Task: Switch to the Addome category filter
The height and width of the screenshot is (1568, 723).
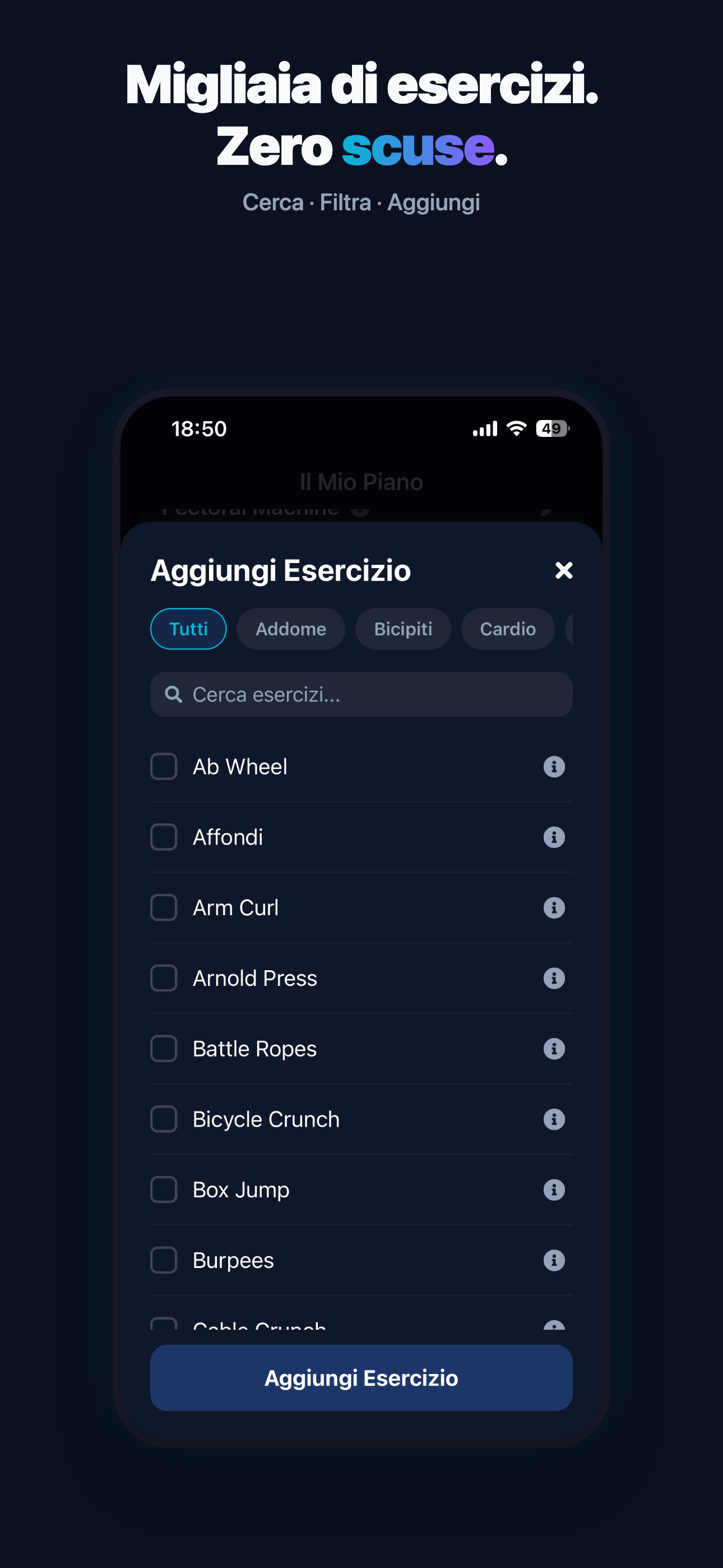Action: pos(290,628)
